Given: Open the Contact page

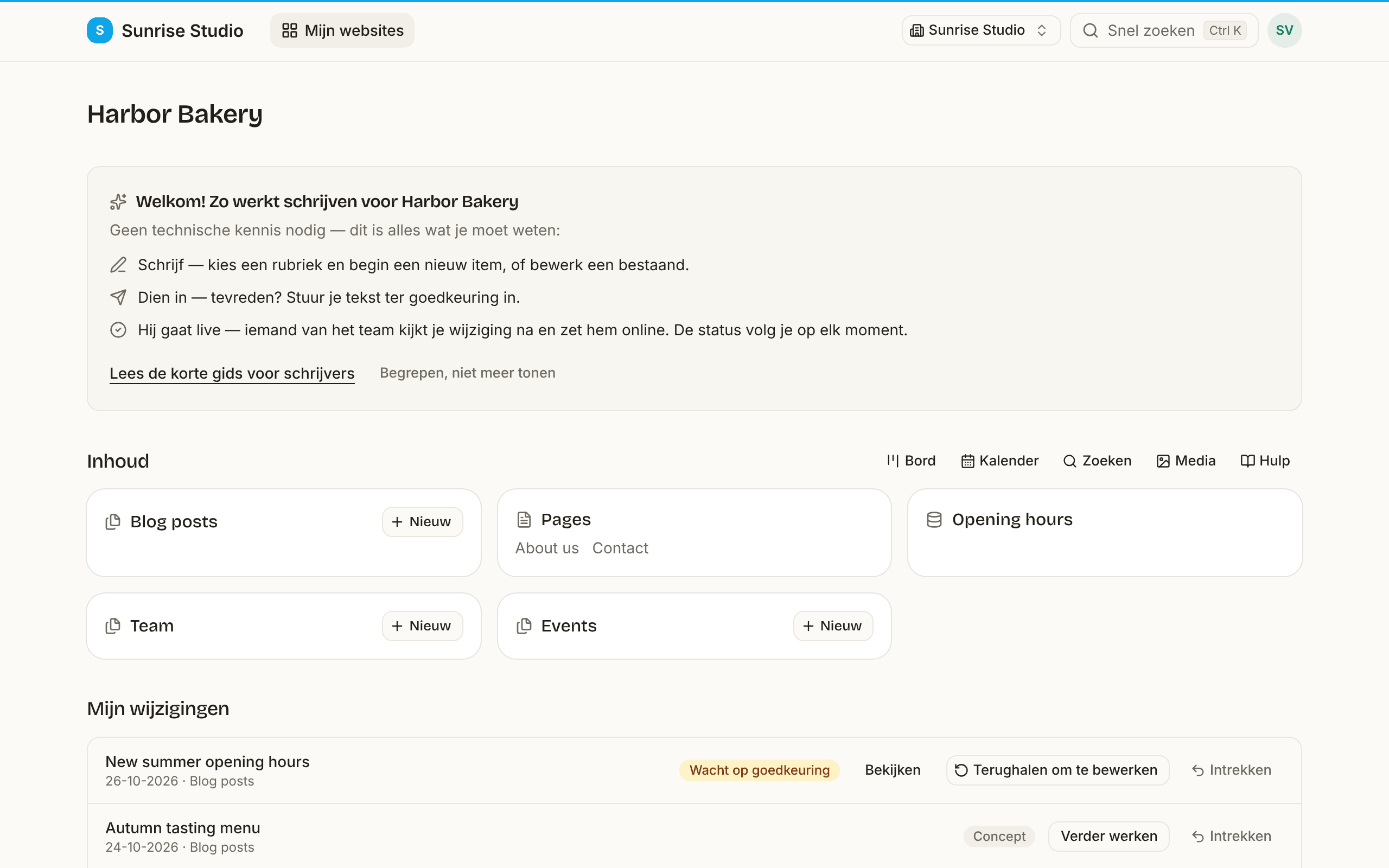Looking at the screenshot, I should (621, 548).
